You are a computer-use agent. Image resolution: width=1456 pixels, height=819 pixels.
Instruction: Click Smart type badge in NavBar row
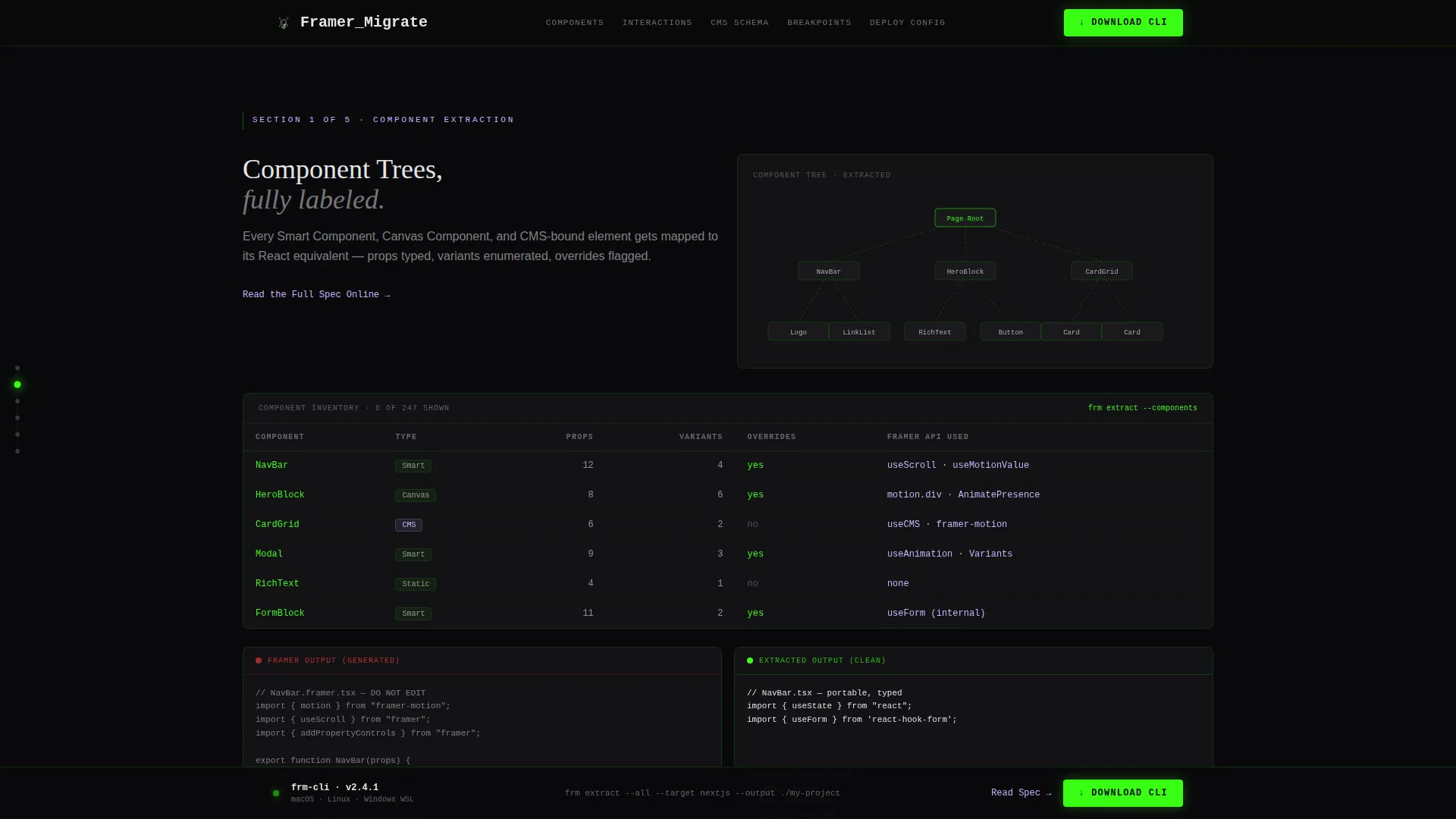coord(413,466)
